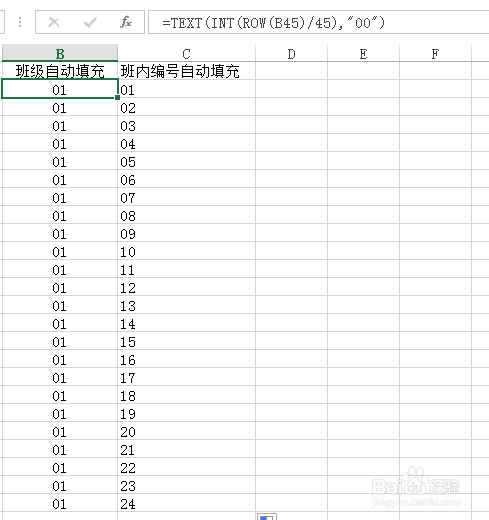Screen dimensions: 489x520
Task: Click the Cancel (X) formula button
Action: [x=54, y=22]
